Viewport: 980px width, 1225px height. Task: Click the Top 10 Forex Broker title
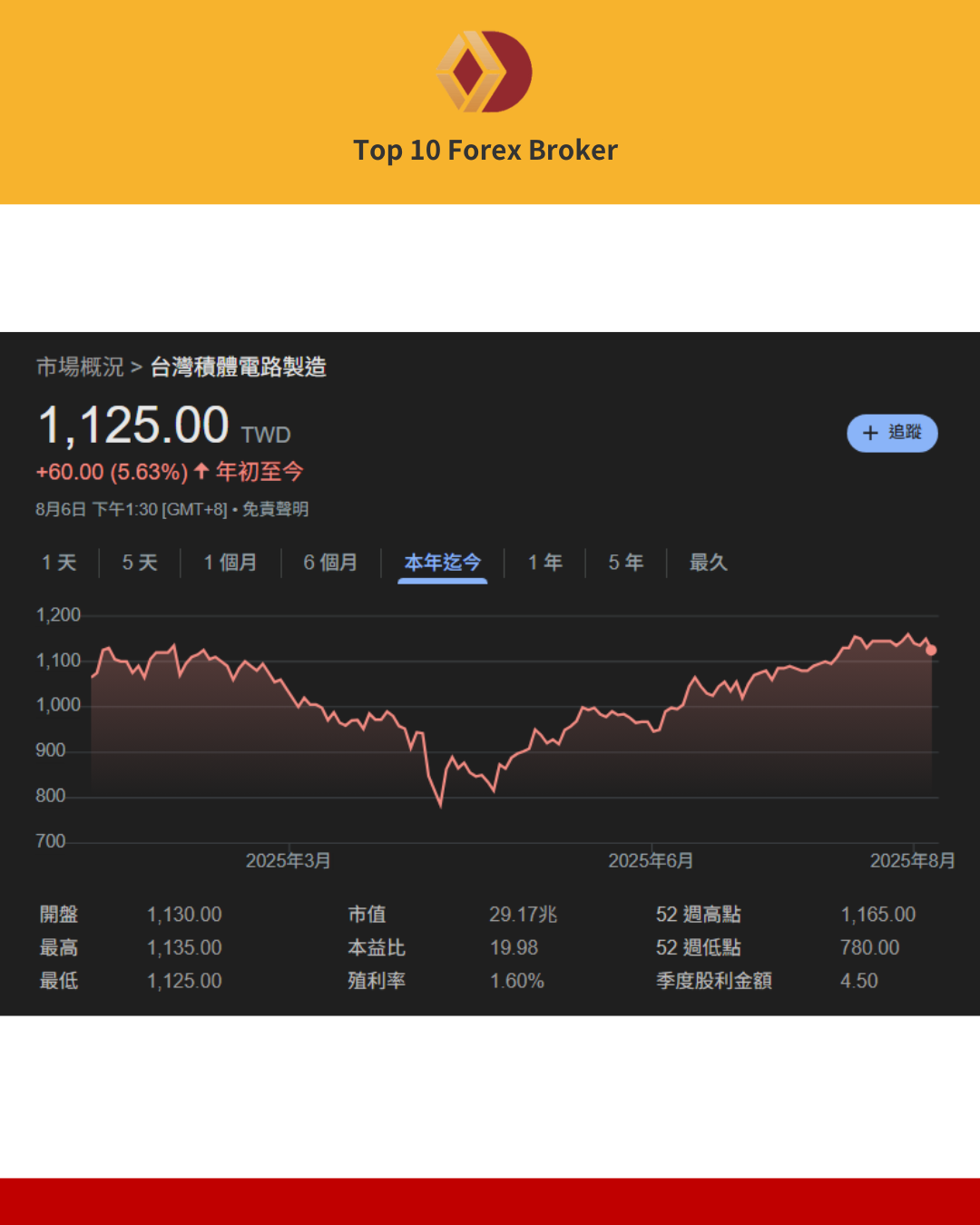coord(485,150)
